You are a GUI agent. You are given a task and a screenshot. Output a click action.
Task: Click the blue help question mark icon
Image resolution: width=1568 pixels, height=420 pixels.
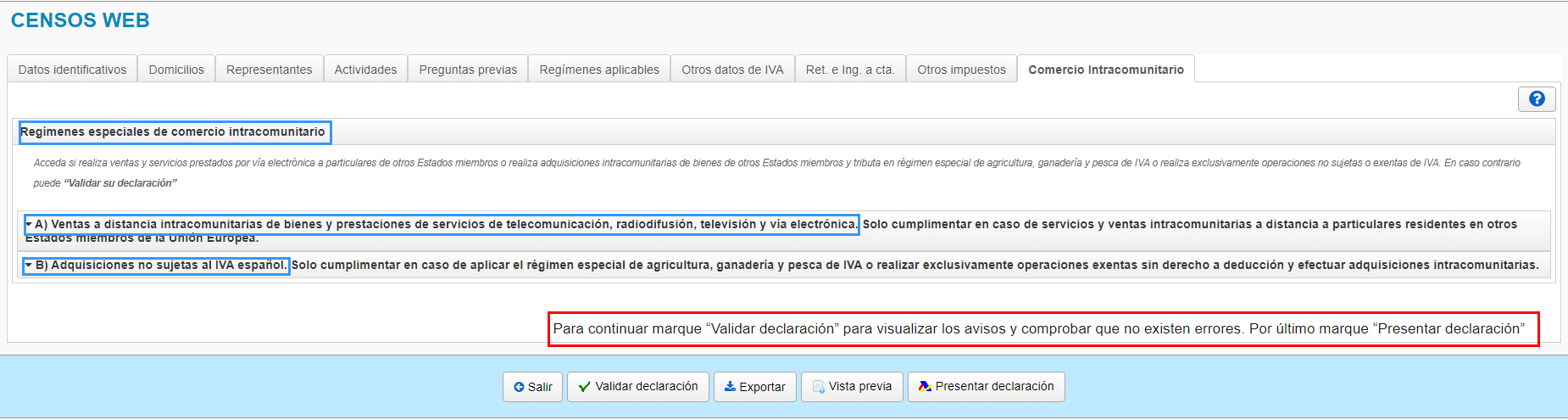[x=1536, y=99]
